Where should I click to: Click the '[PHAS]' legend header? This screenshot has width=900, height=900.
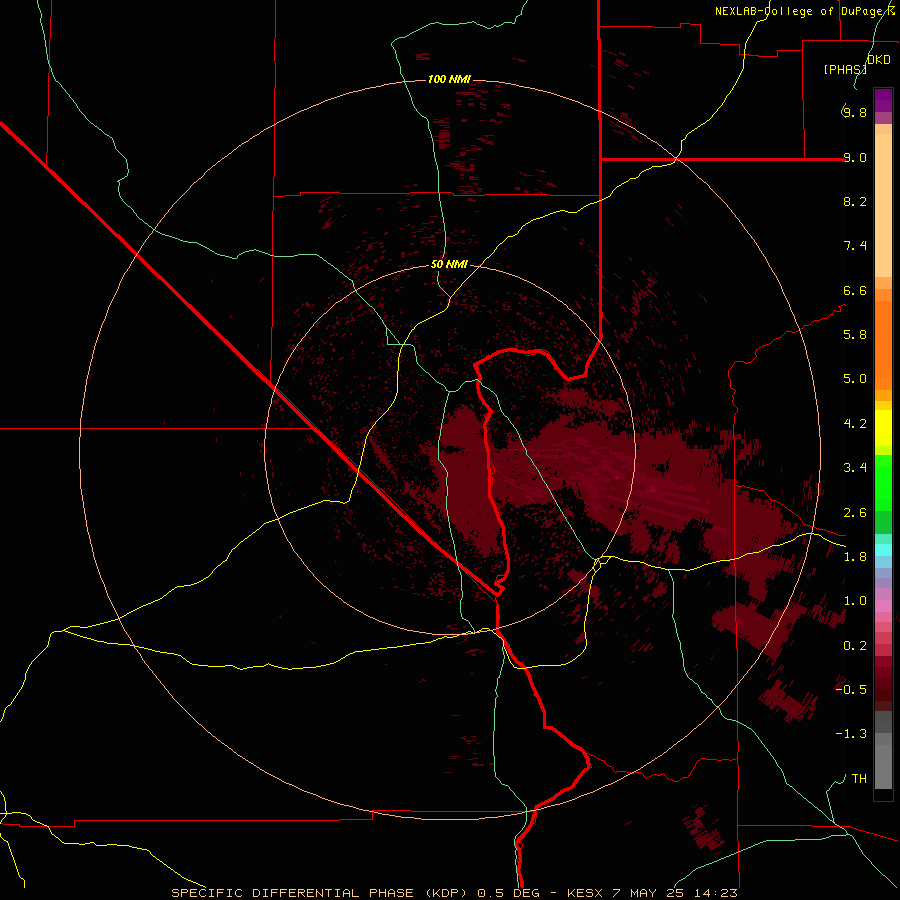[845, 69]
